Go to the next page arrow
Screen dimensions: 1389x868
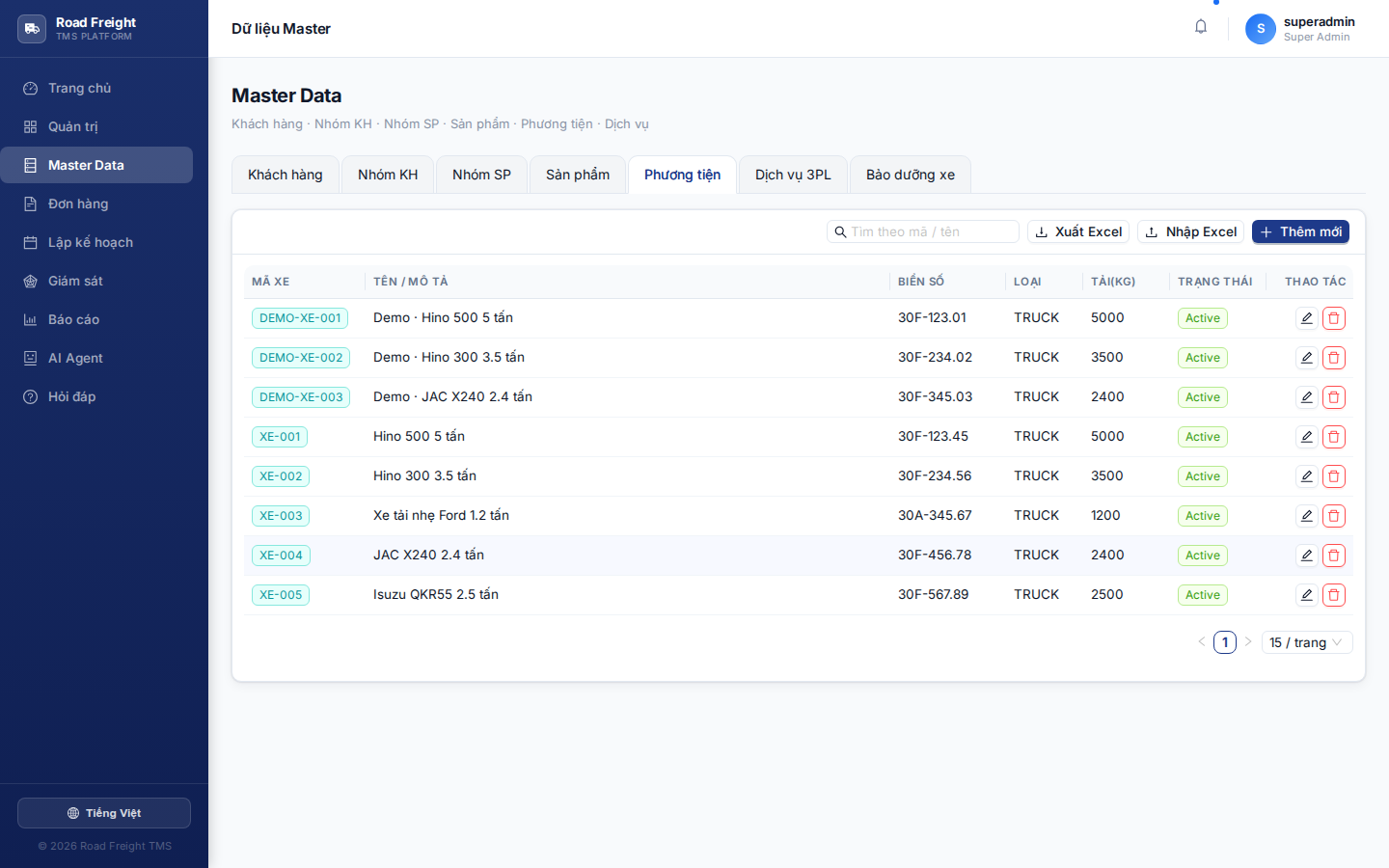coord(1248,641)
